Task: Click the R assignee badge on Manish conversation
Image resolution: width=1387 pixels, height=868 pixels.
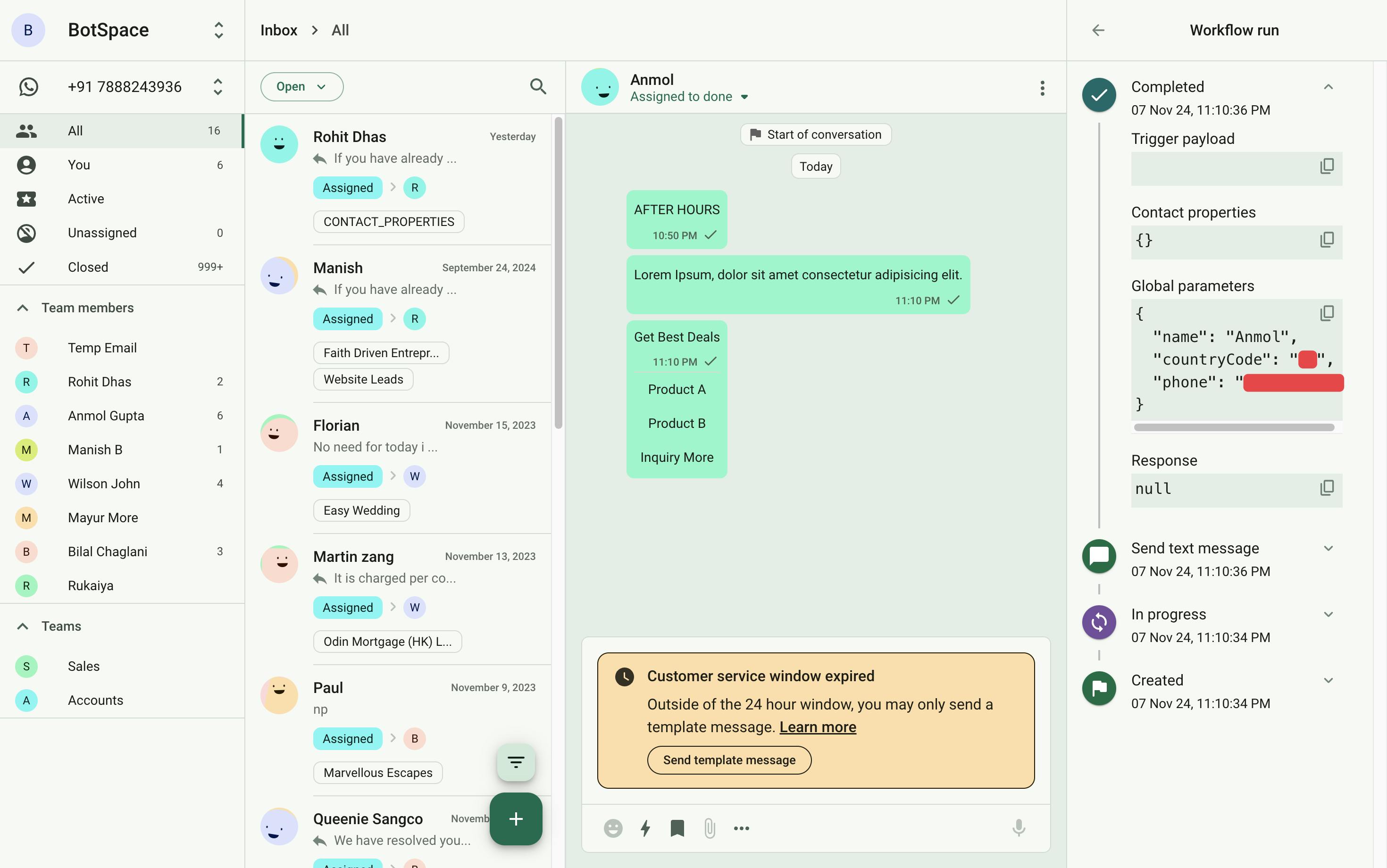Action: click(x=414, y=318)
